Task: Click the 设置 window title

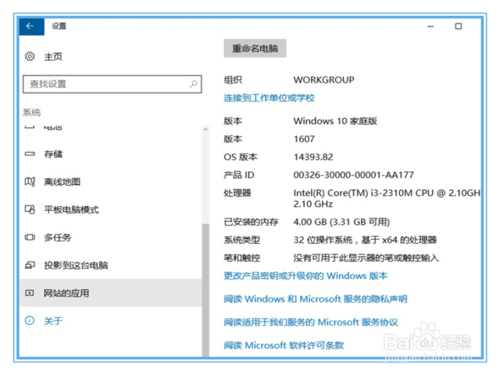Action: [x=59, y=26]
